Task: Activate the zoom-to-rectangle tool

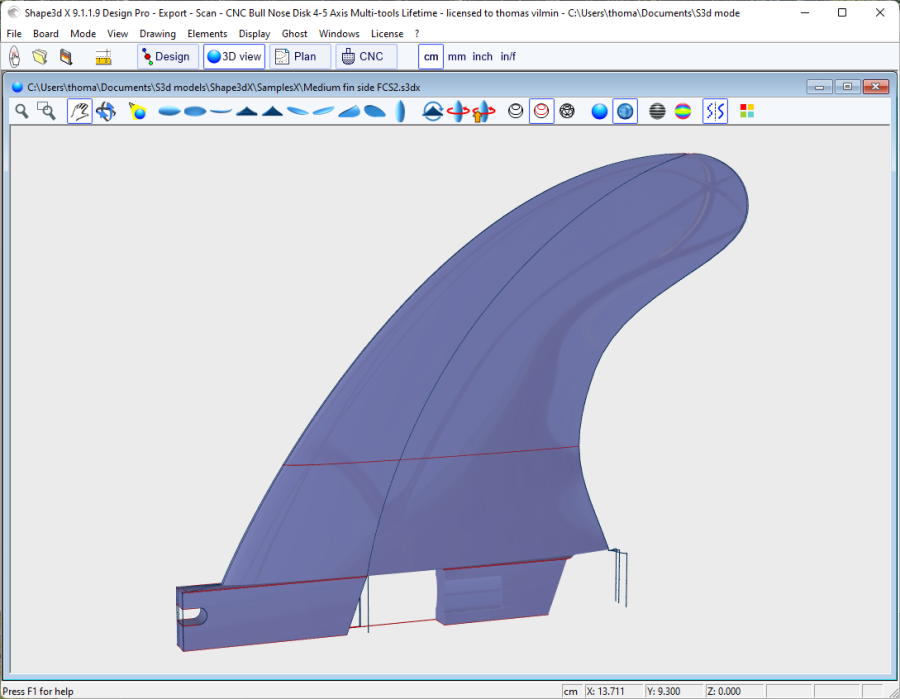Action: (x=46, y=111)
